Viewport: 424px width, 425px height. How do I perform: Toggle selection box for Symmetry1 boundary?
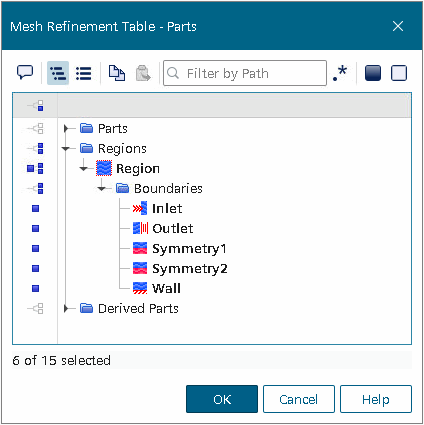pyautogui.click(x=35, y=249)
